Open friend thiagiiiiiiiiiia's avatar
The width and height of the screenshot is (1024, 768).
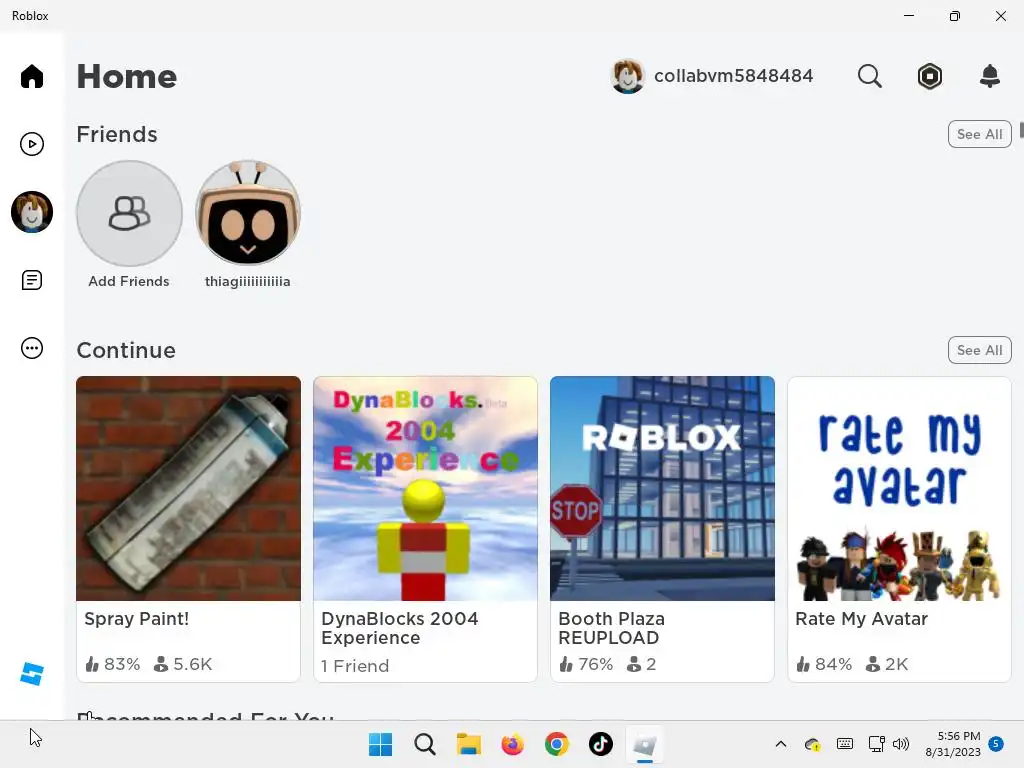point(248,213)
